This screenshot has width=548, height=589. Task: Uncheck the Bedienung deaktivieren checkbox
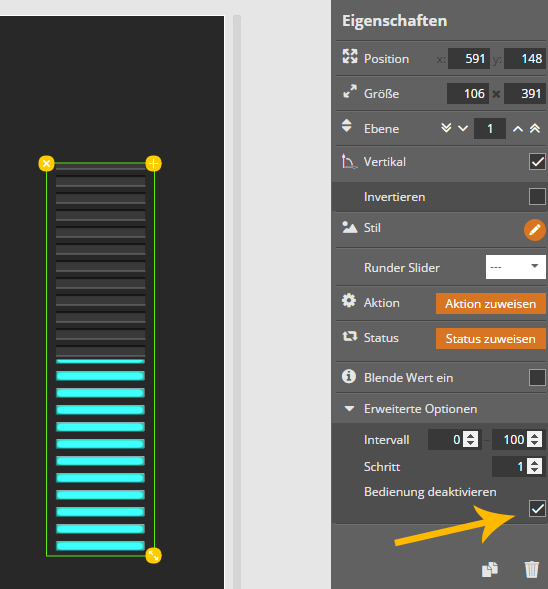[x=537, y=509]
